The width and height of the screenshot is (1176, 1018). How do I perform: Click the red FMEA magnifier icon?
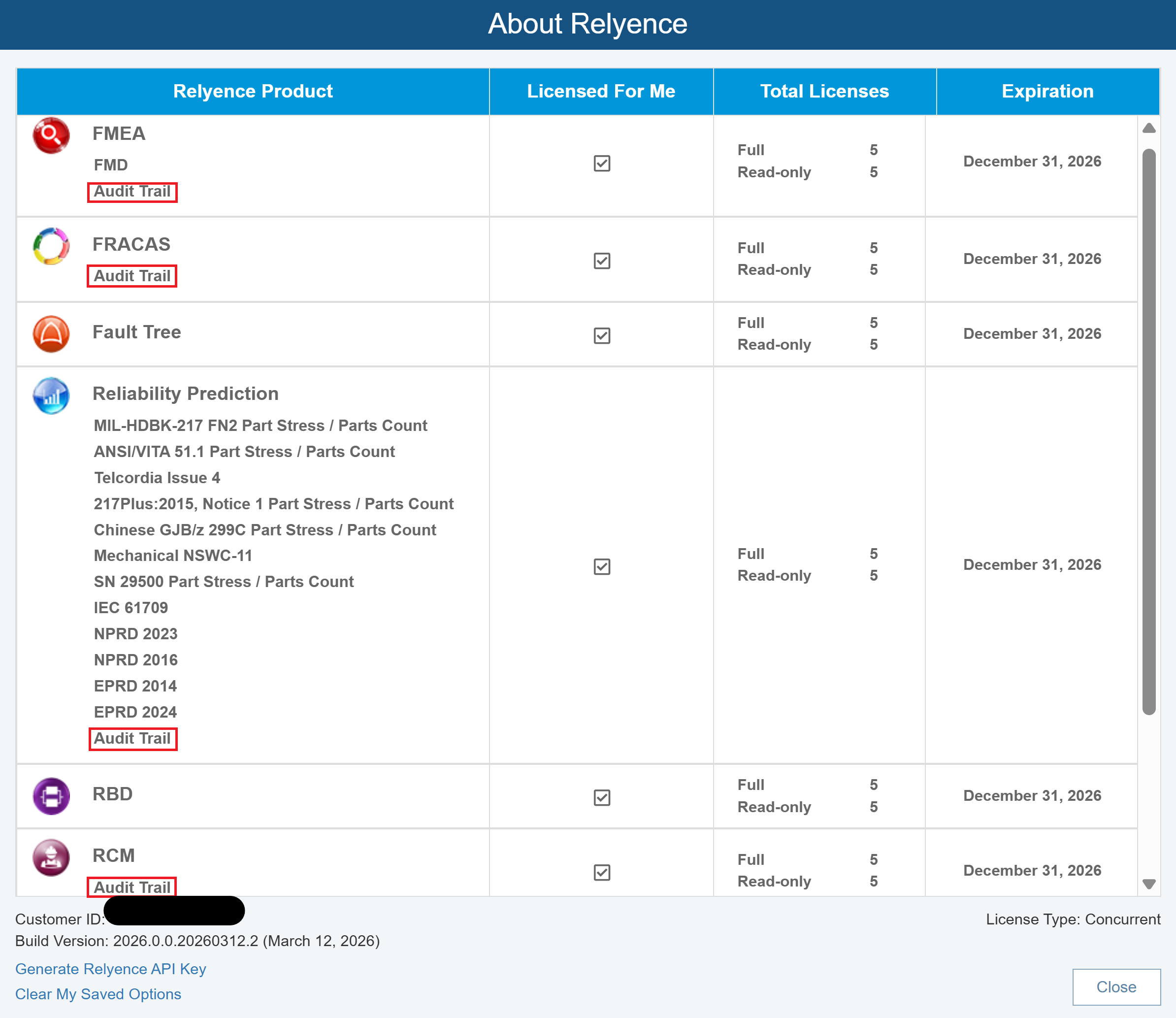tap(51, 136)
